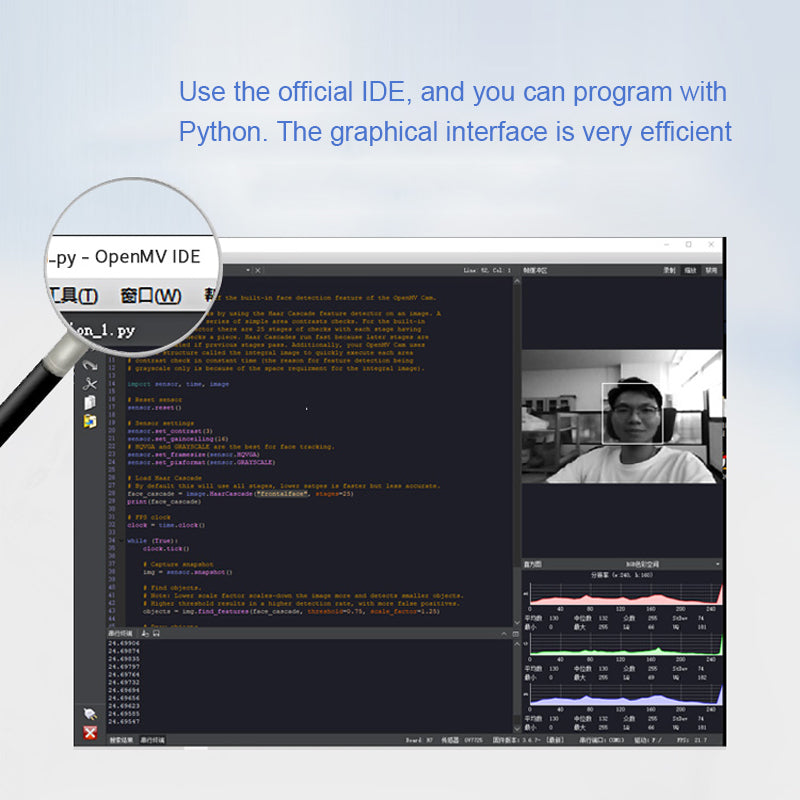Click the Cut scissors icon
The height and width of the screenshot is (800, 800).
pyautogui.click(x=89, y=384)
